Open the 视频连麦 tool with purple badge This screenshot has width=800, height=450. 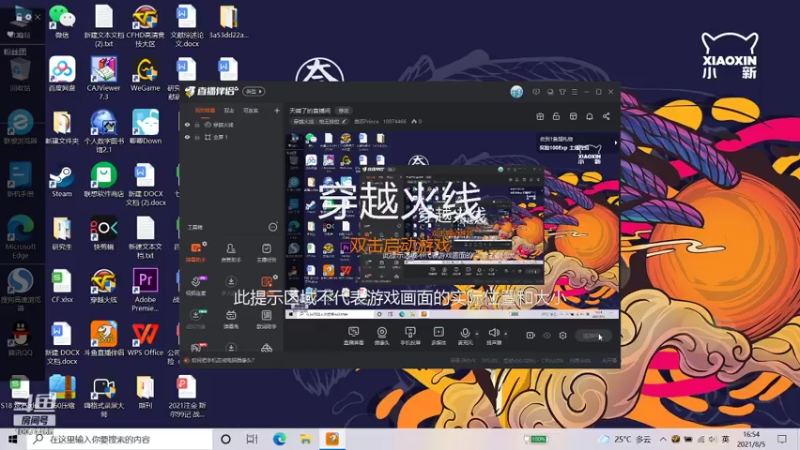[196, 285]
